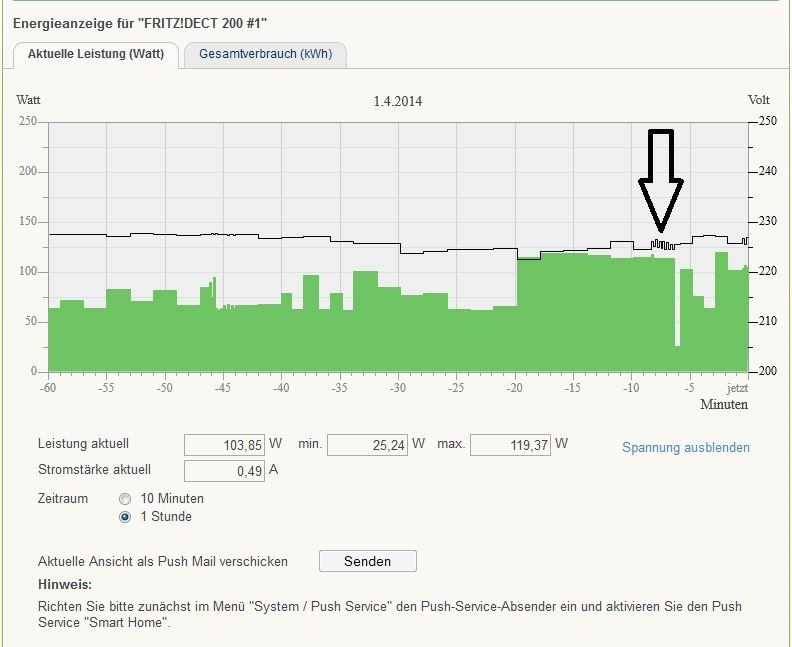Screen dimensions: 792x647
Task: Click the Senden button
Action: (x=368, y=561)
